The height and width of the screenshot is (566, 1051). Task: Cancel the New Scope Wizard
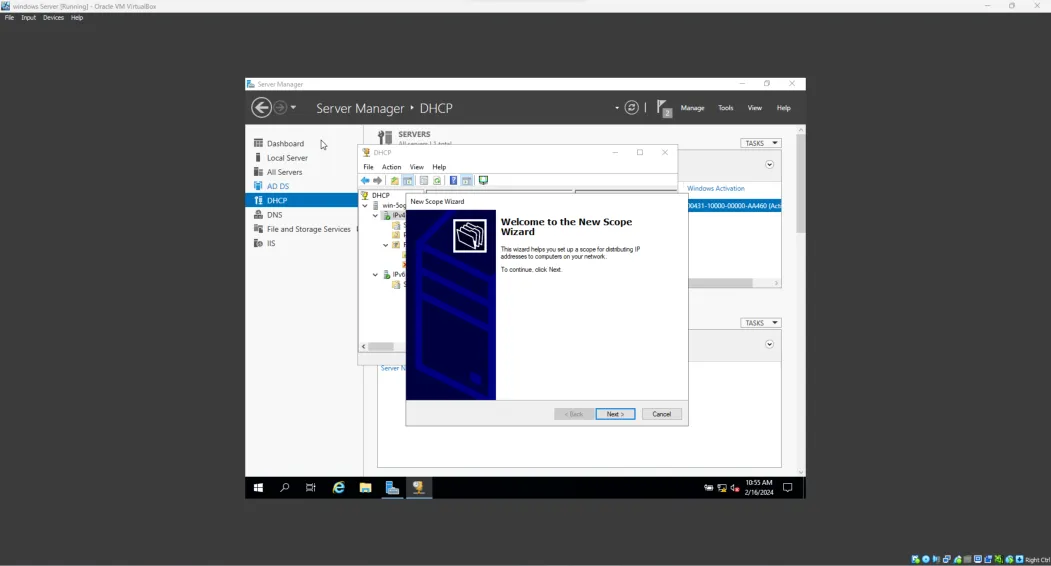coord(661,414)
